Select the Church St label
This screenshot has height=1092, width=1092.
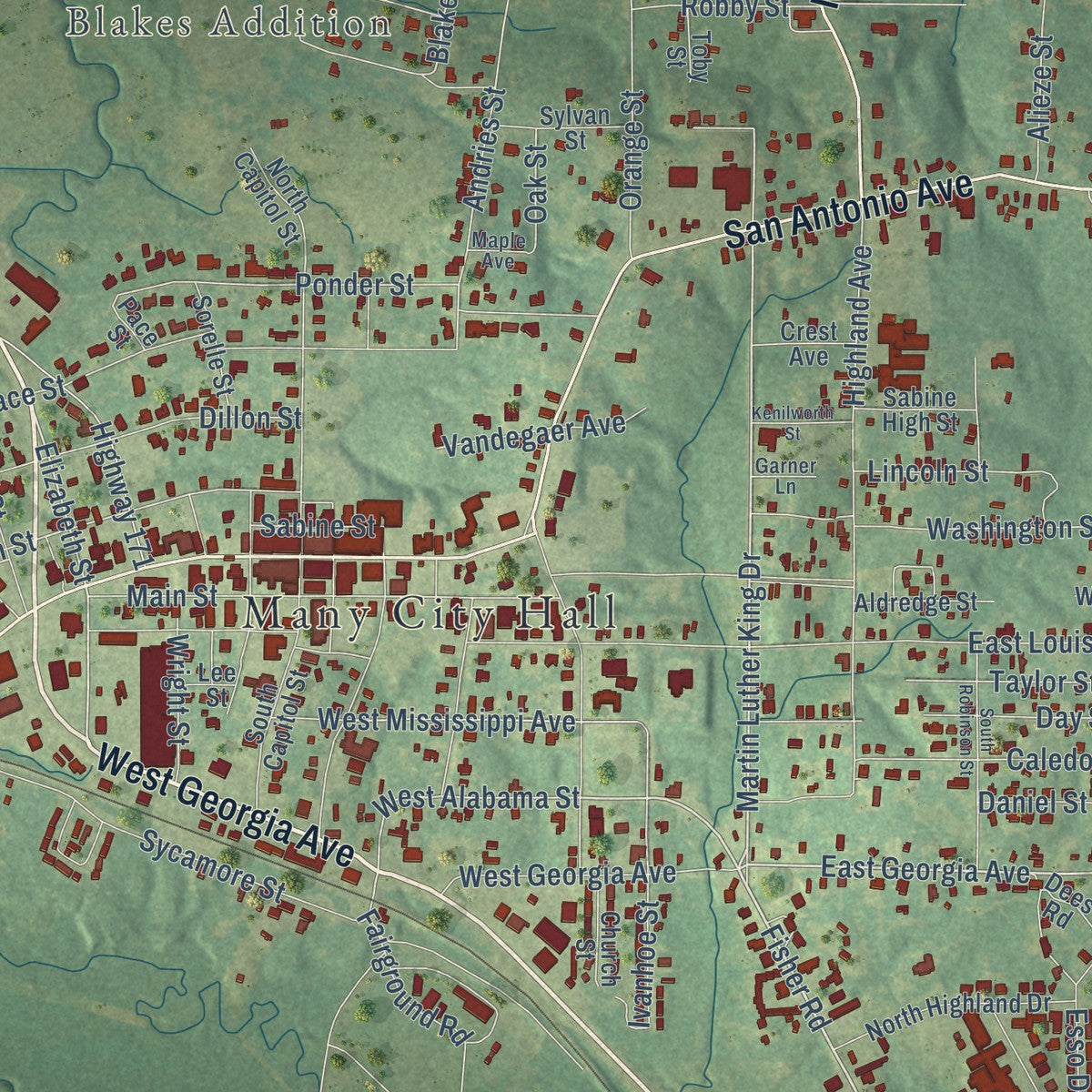(x=597, y=948)
